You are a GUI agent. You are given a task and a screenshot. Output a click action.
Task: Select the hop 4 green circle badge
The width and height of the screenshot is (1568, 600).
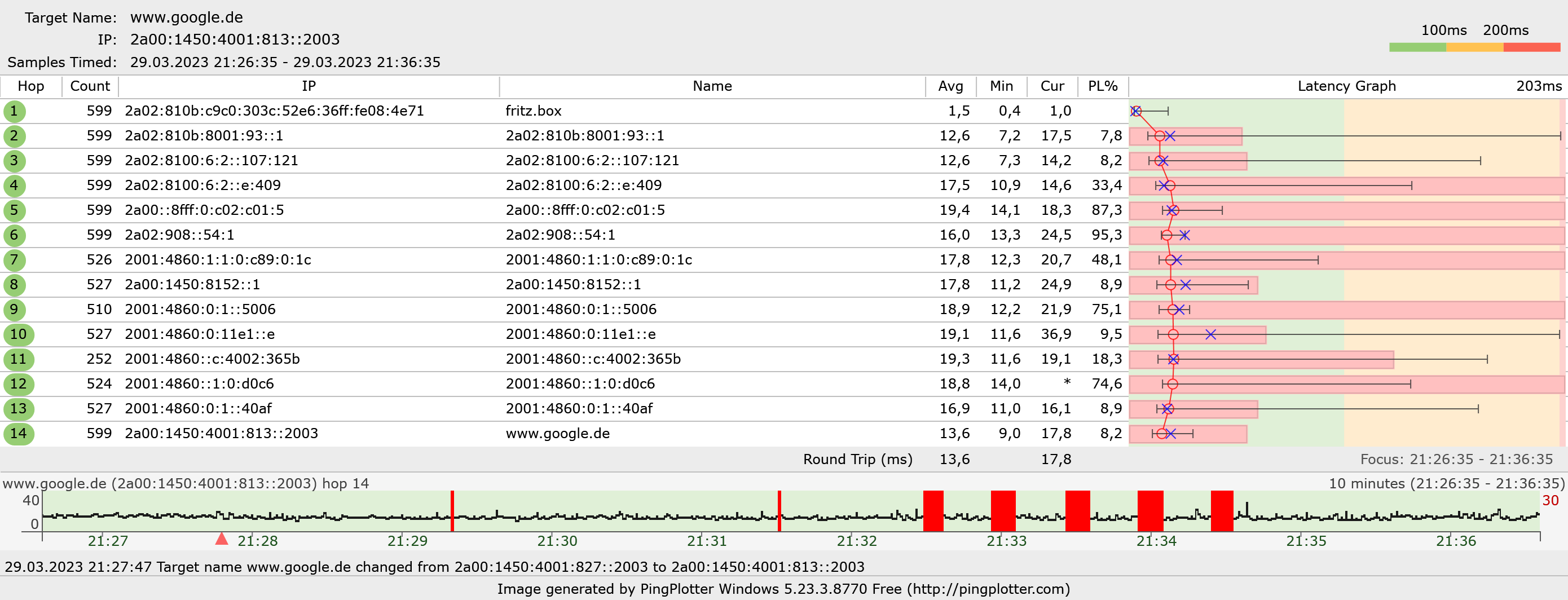pos(14,186)
